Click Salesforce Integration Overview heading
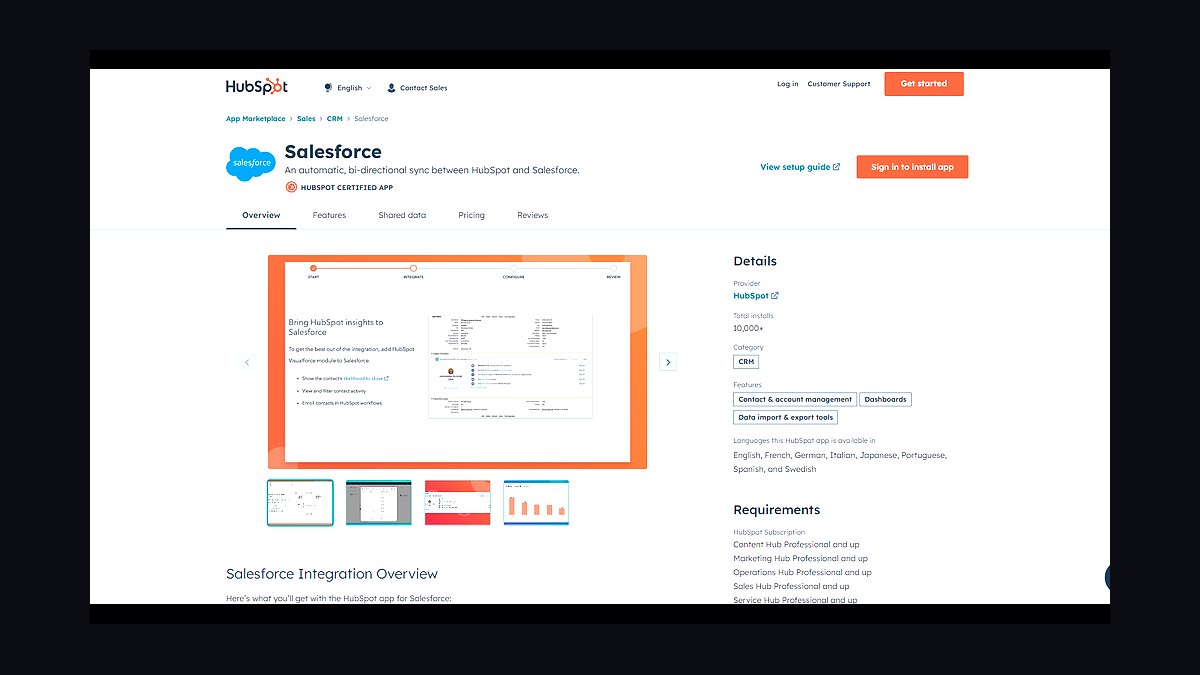This screenshot has width=1200, height=675. pyautogui.click(x=332, y=574)
